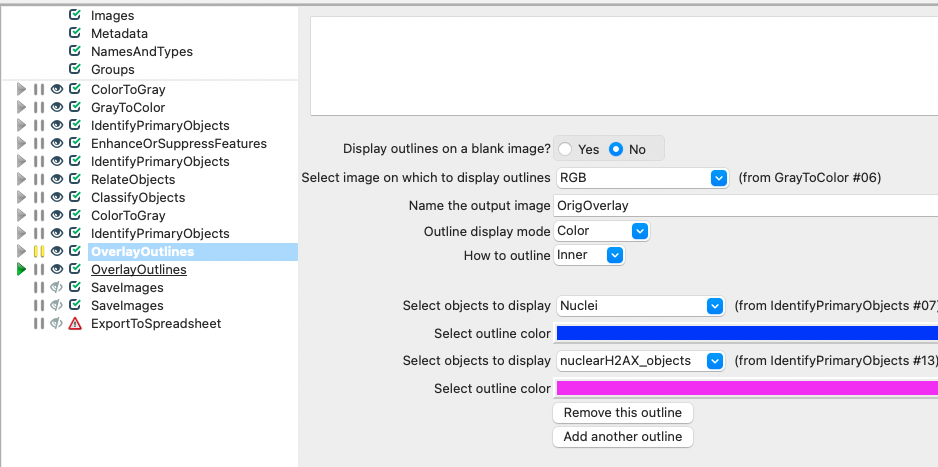Screen dimensions: 938x467
Task: Click the step triangle beside ClassifyObjects
Action: pyautogui.click(x=21, y=198)
